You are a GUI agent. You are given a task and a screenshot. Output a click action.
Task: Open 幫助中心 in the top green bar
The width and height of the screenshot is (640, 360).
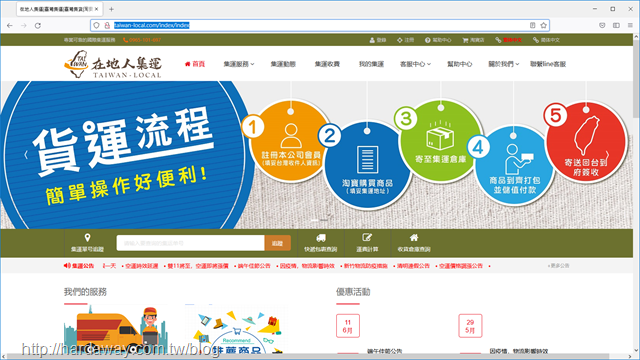(438, 40)
